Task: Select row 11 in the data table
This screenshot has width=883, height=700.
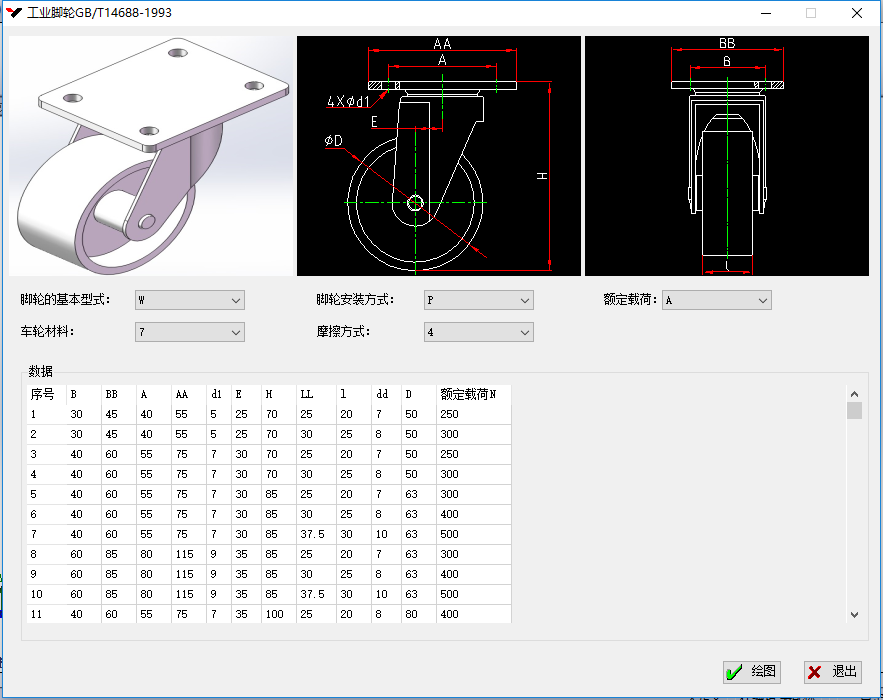Action: (268, 614)
